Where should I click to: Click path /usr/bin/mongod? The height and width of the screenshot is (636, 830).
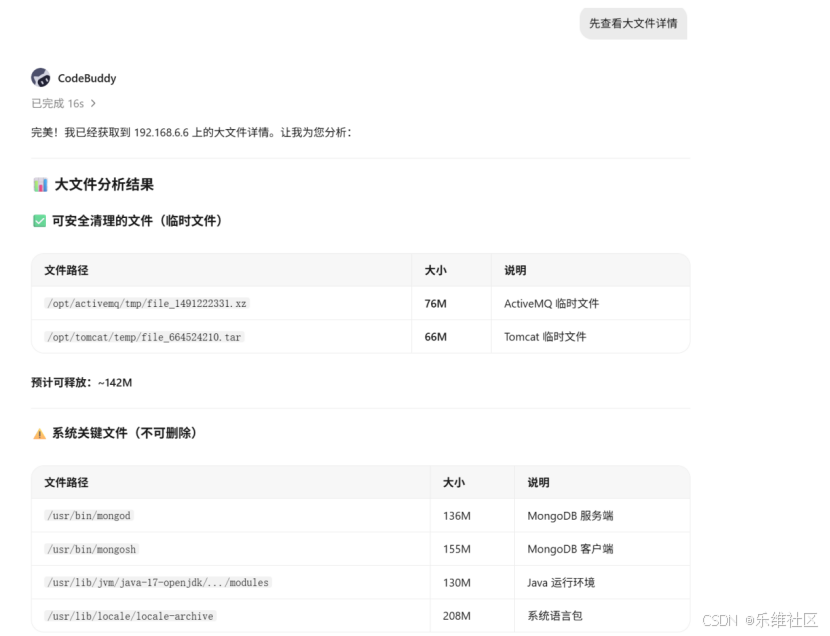(89, 515)
